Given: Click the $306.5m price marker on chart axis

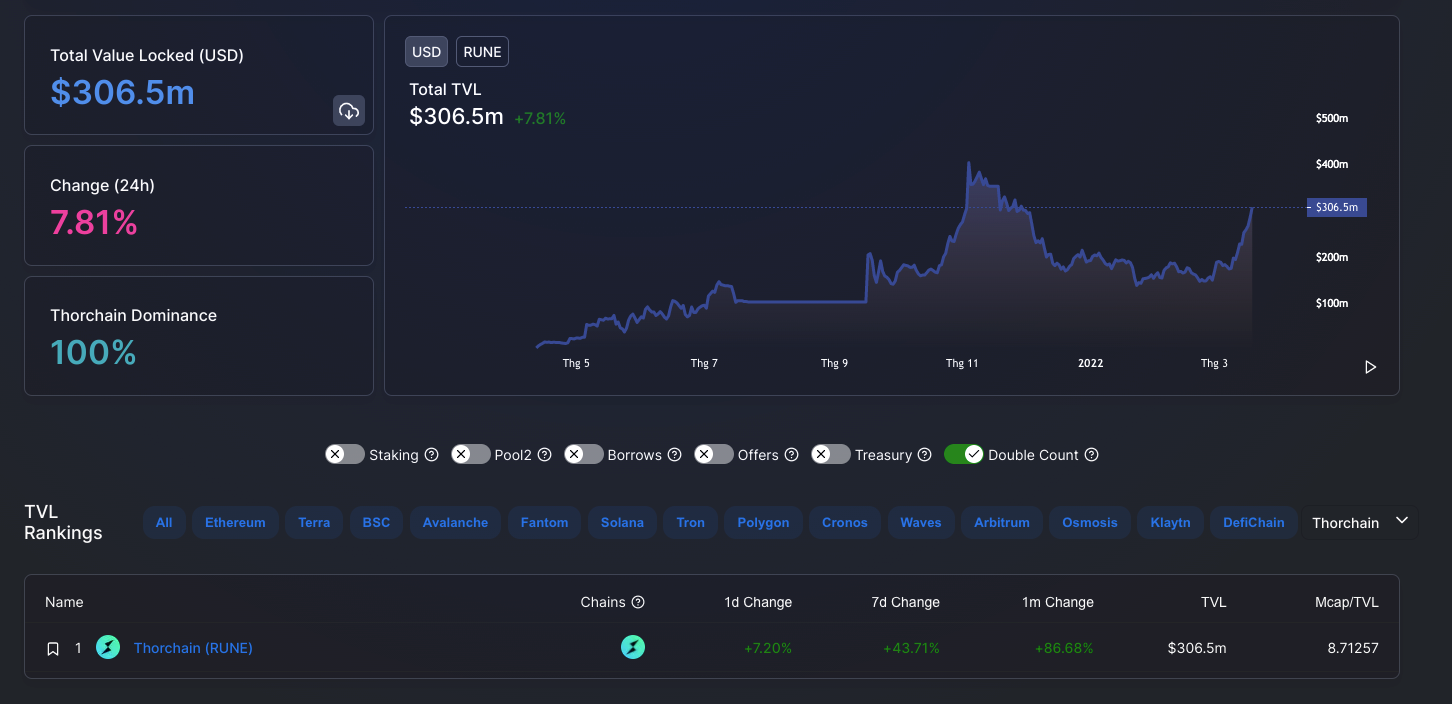Looking at the screenshot, I should coord(1337,207).
